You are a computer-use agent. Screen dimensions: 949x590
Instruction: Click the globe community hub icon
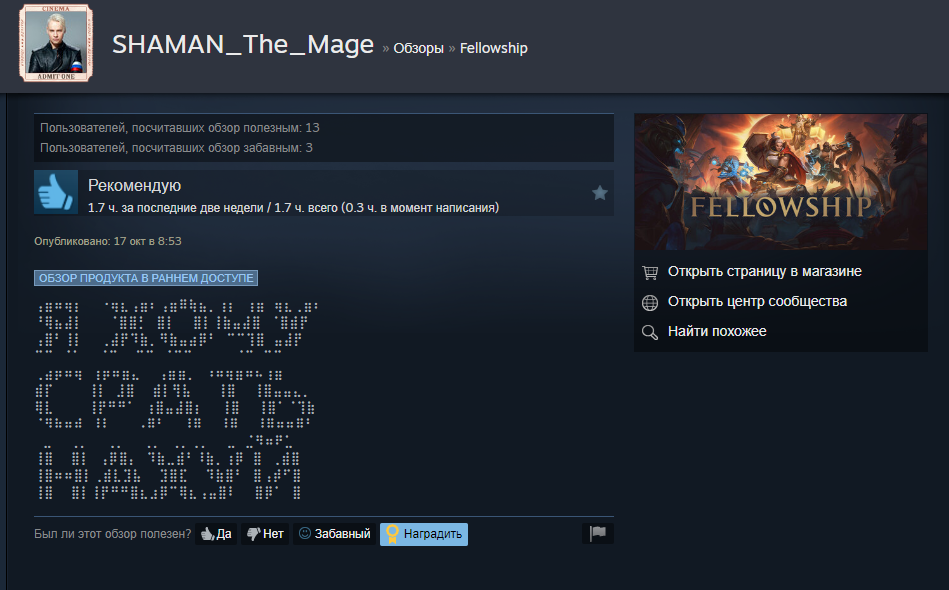point(650,303)
